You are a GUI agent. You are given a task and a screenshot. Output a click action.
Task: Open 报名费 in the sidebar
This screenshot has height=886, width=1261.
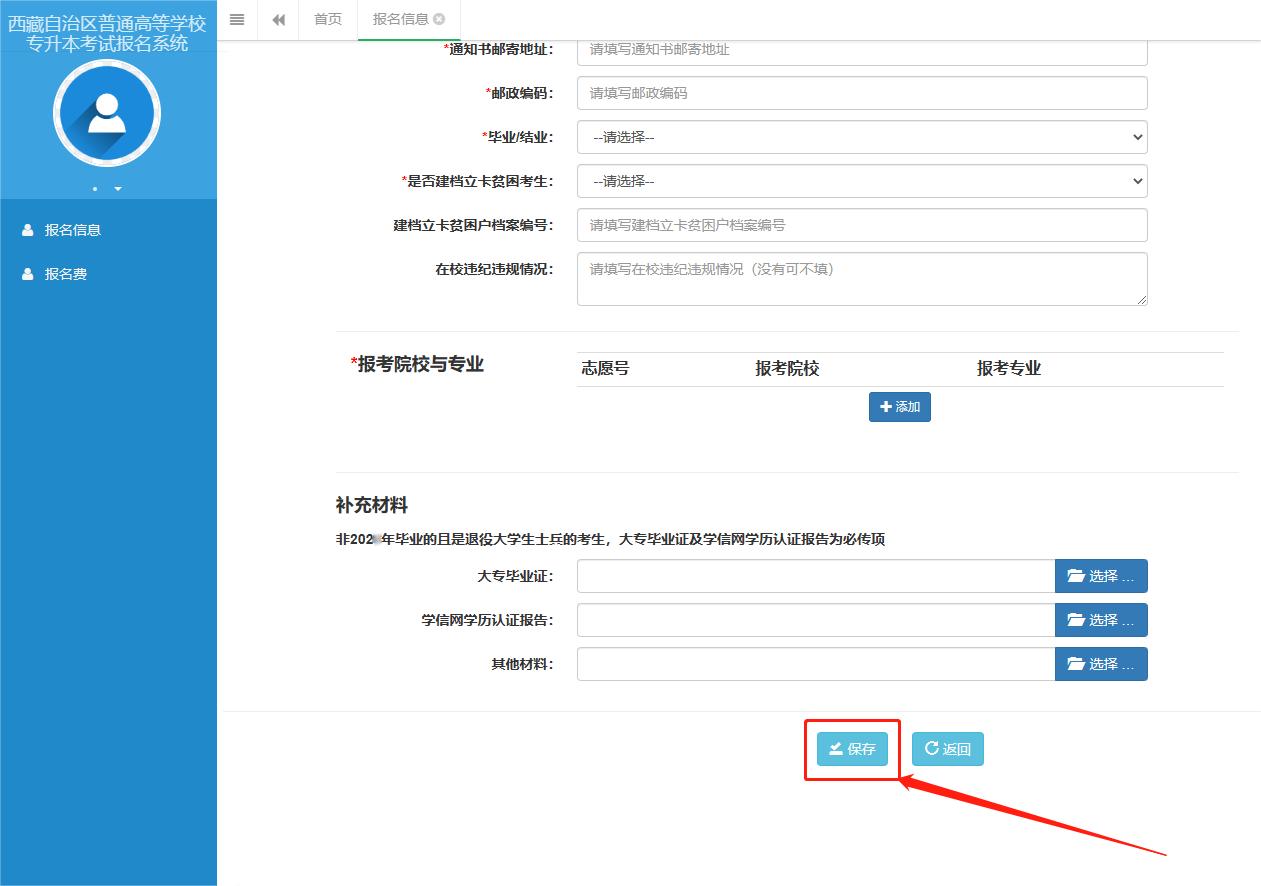pyautogui.click(x=65, y=274)
